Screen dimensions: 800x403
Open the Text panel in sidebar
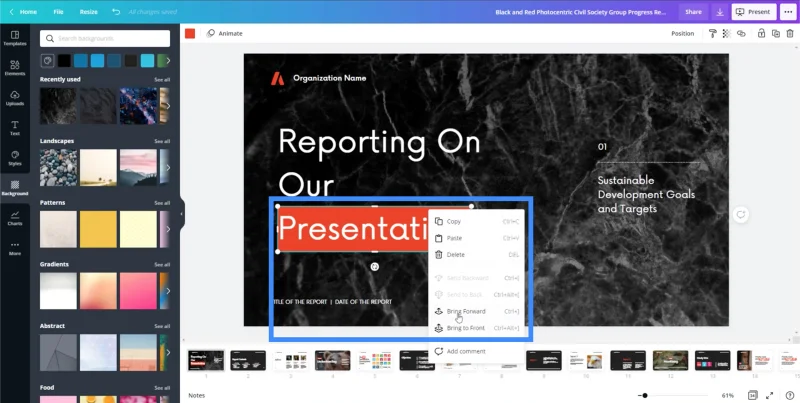coord(15,128)
